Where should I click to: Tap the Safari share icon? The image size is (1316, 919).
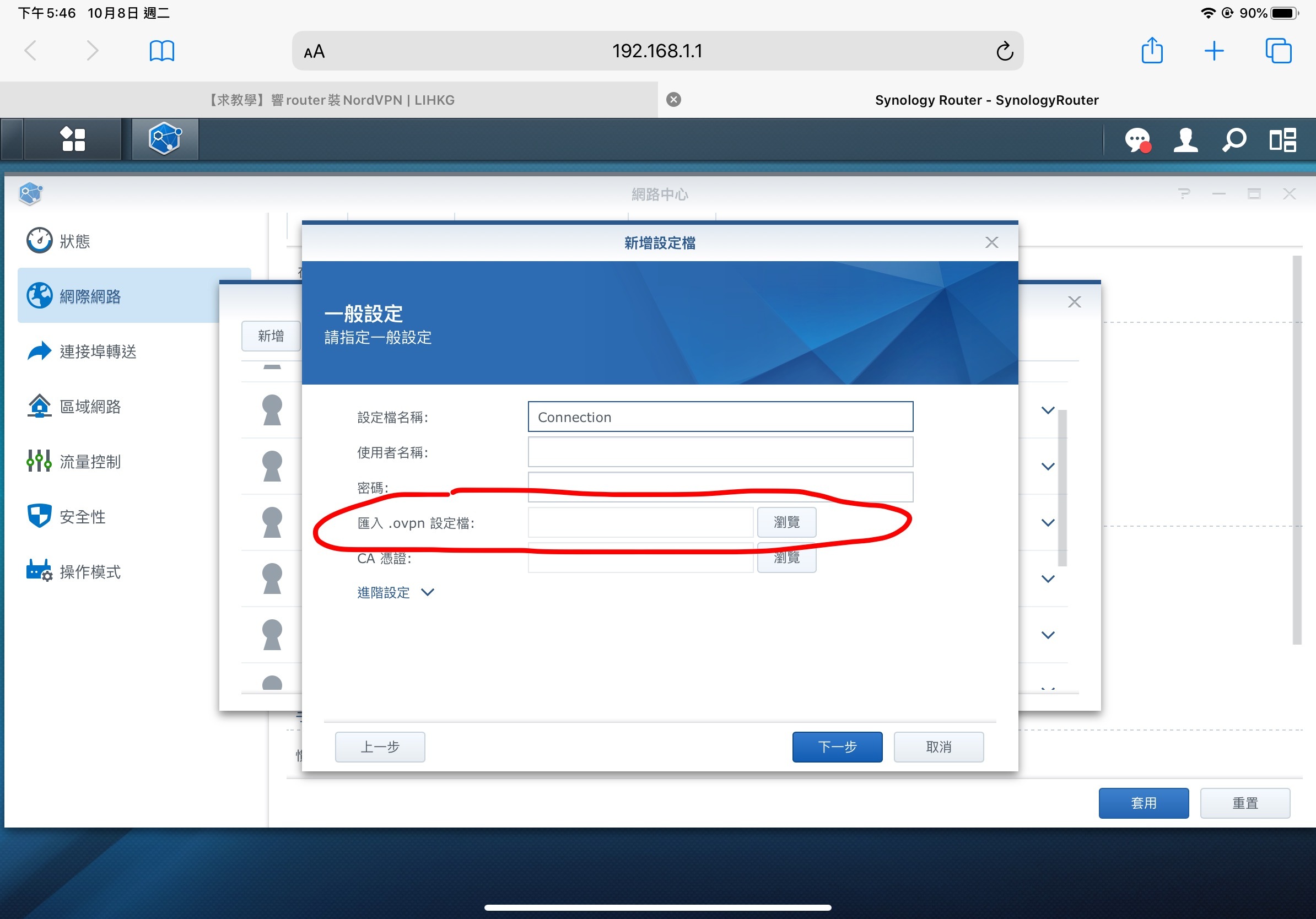(x=1152, y=51)
